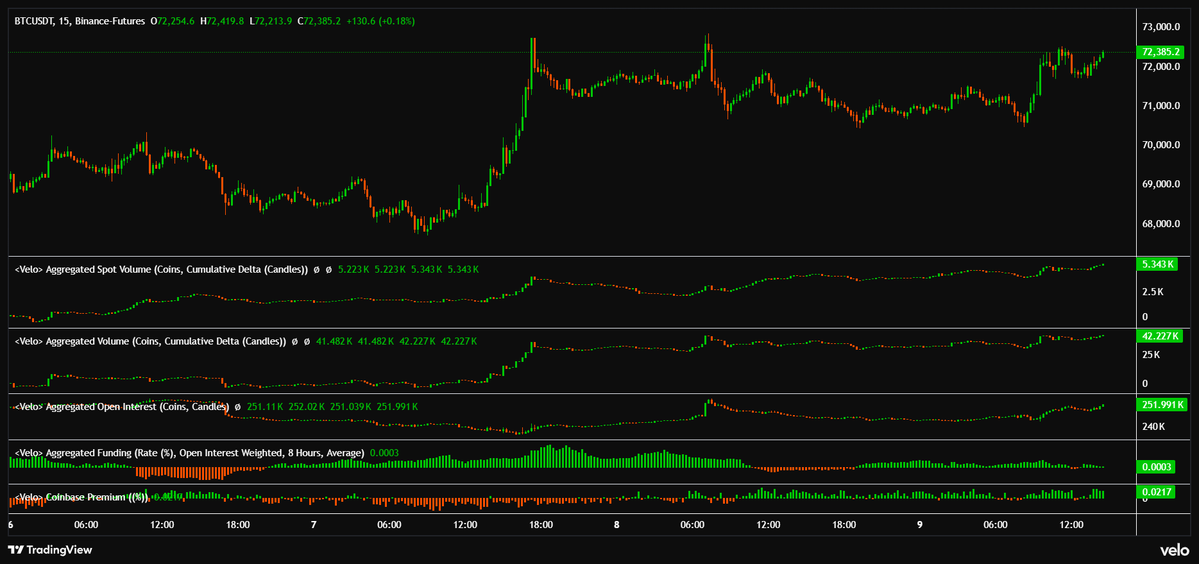Click the 70,000.0 price axis label
This screenshot has height=564, width=1199.
point(1161,145)
